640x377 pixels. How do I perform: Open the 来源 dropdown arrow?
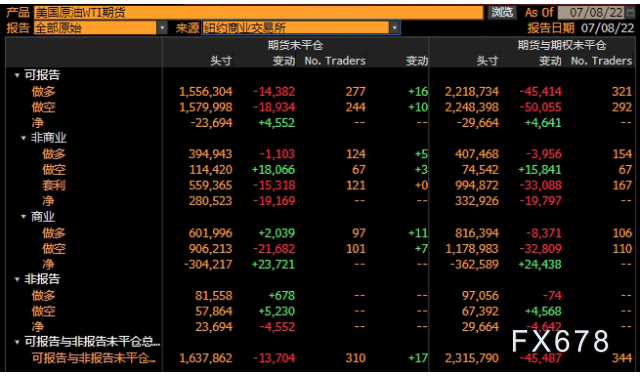[395, 28]
